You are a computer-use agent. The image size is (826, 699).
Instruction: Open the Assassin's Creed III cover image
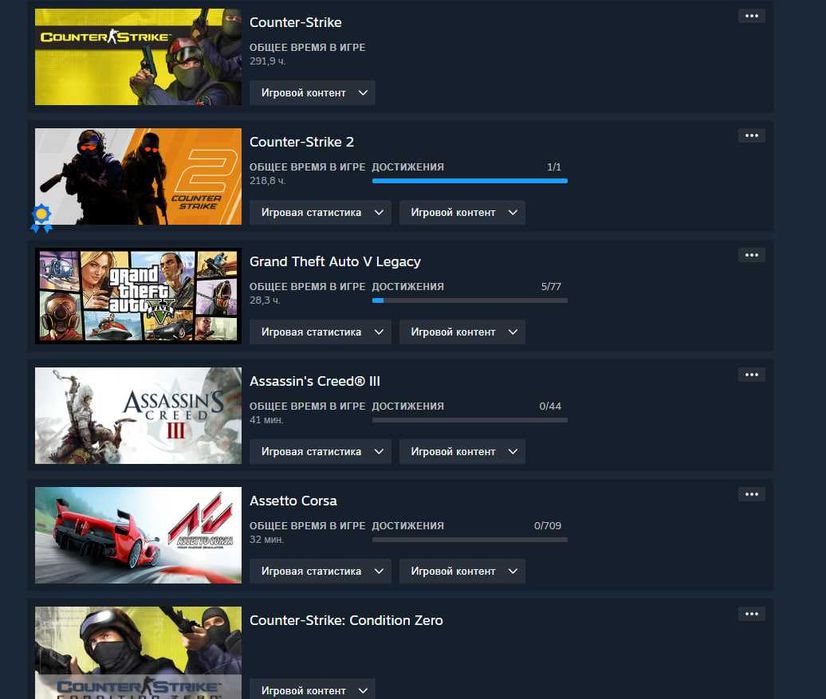tap(138, 416)
